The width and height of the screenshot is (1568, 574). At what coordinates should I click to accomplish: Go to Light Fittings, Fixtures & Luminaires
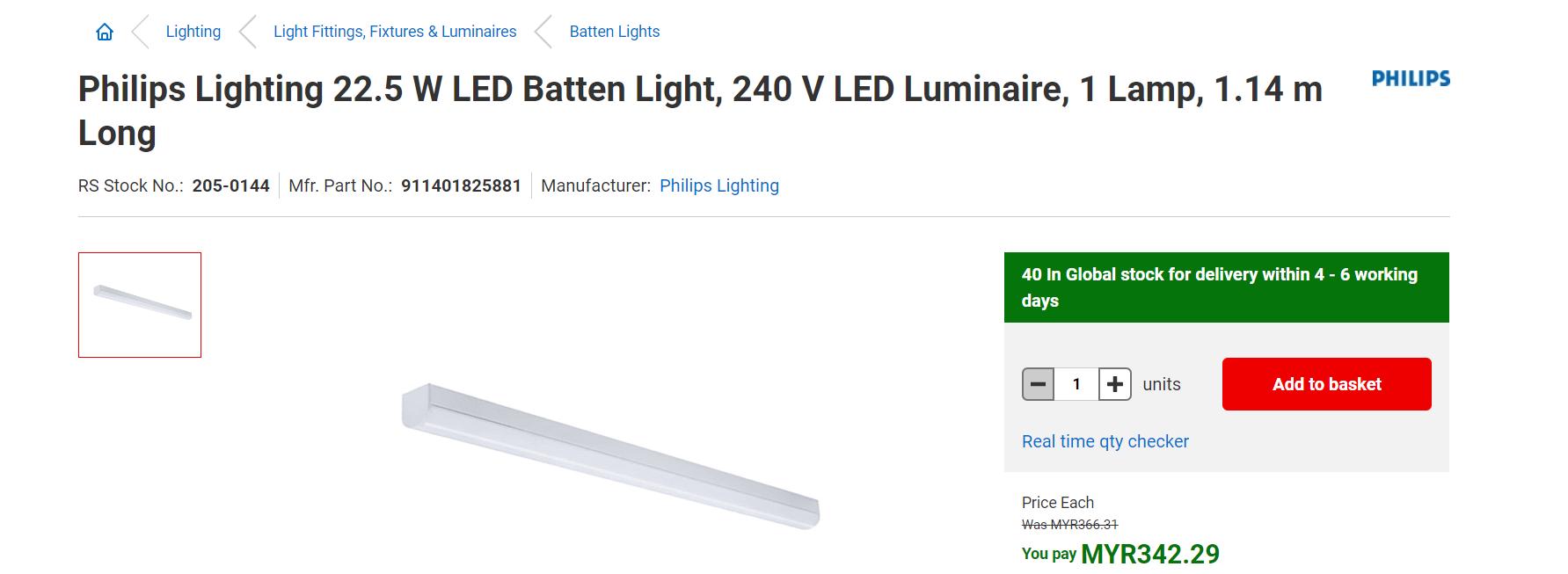tap(395, 32)
